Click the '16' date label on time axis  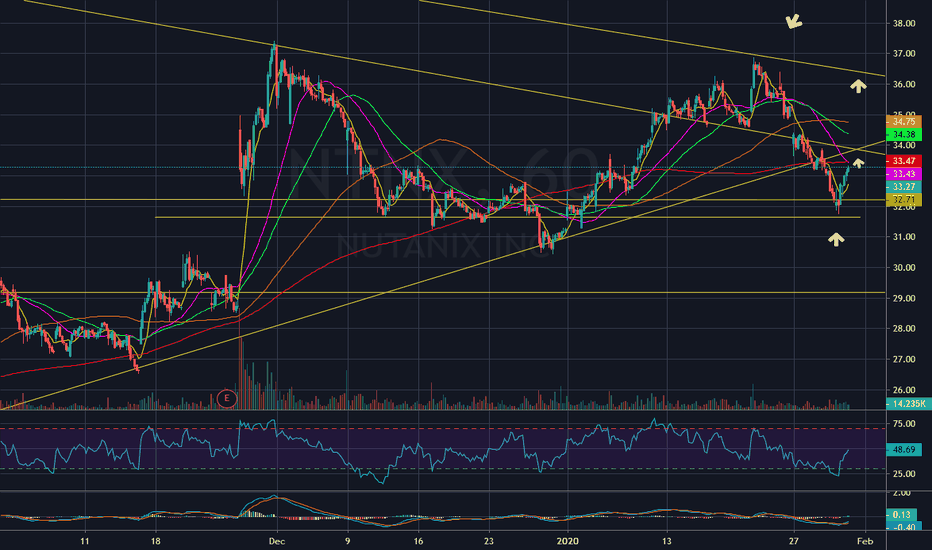pyautogui.click(x=418, y=541)
